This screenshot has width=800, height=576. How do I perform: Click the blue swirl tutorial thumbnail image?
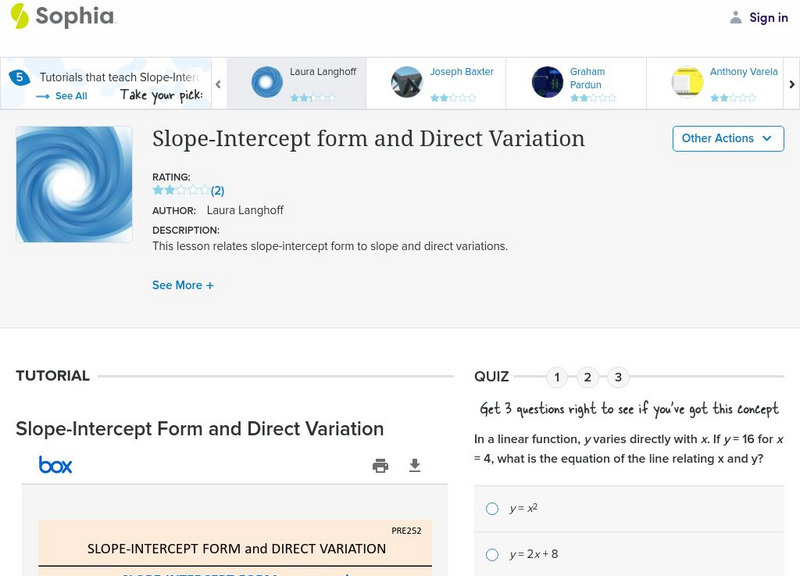point(74,184)
